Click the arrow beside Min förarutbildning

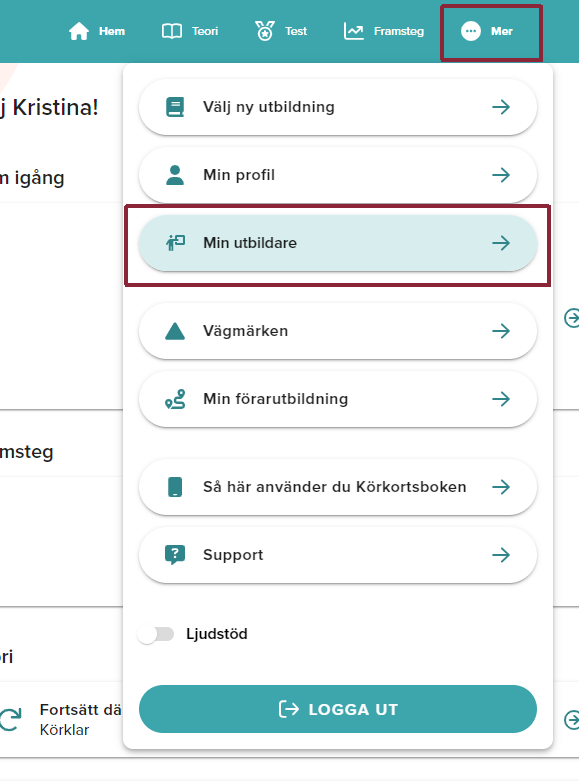pos(501,399)
